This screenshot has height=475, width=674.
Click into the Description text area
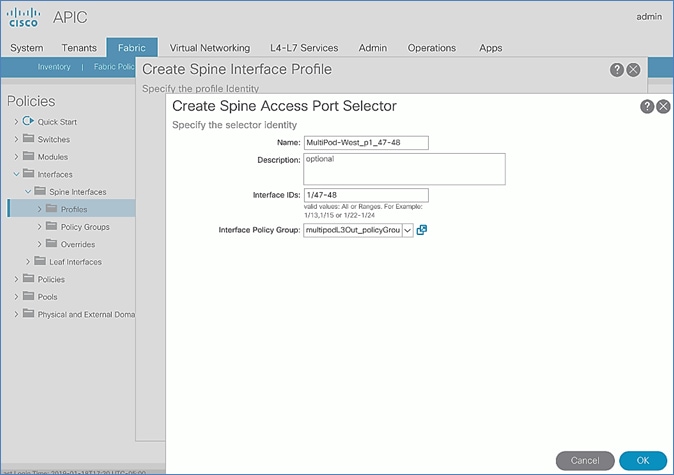(x=404, y=169)
